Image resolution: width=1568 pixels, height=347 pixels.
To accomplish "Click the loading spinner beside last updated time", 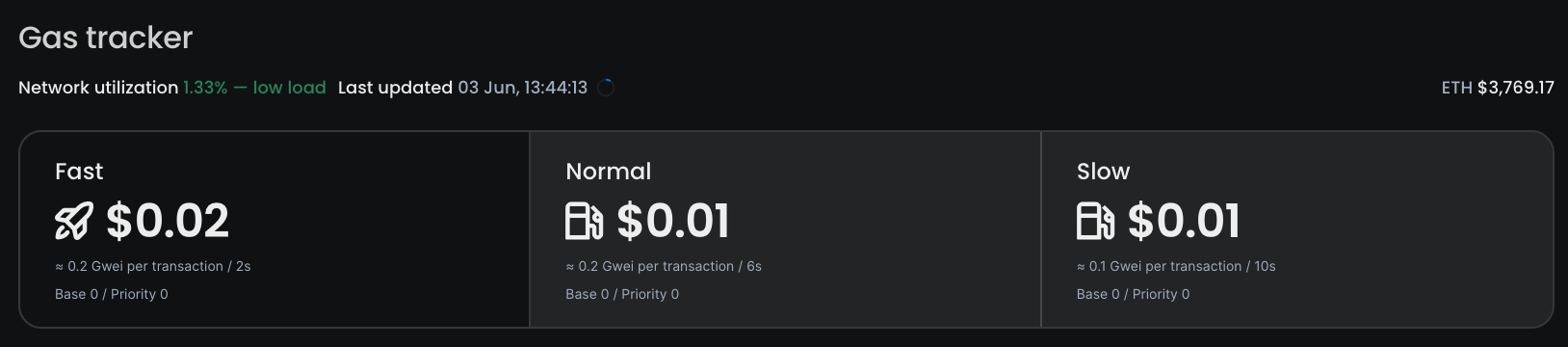I will pyautogui.click(x=606, y=88).
